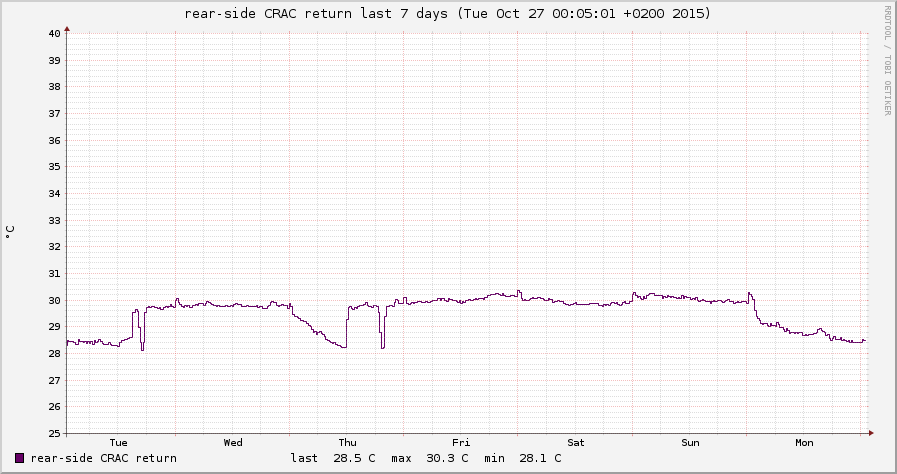The width and height of the screenshot is (897, 474).
Task: Click the 'rear-side CRAC return' legend label
Action: [x=104, y=458]
